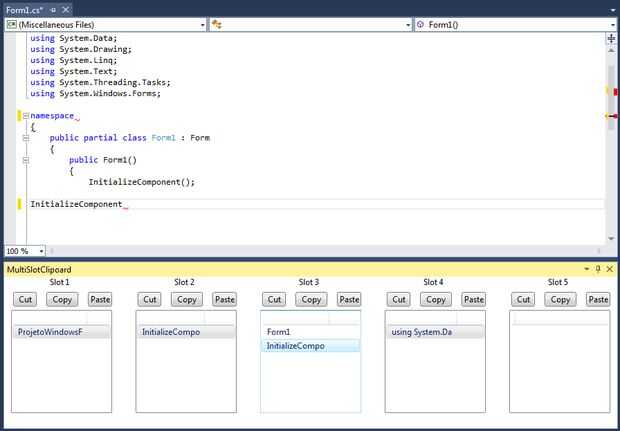Click the using System.Drawing; line

(x=81, y=49)
